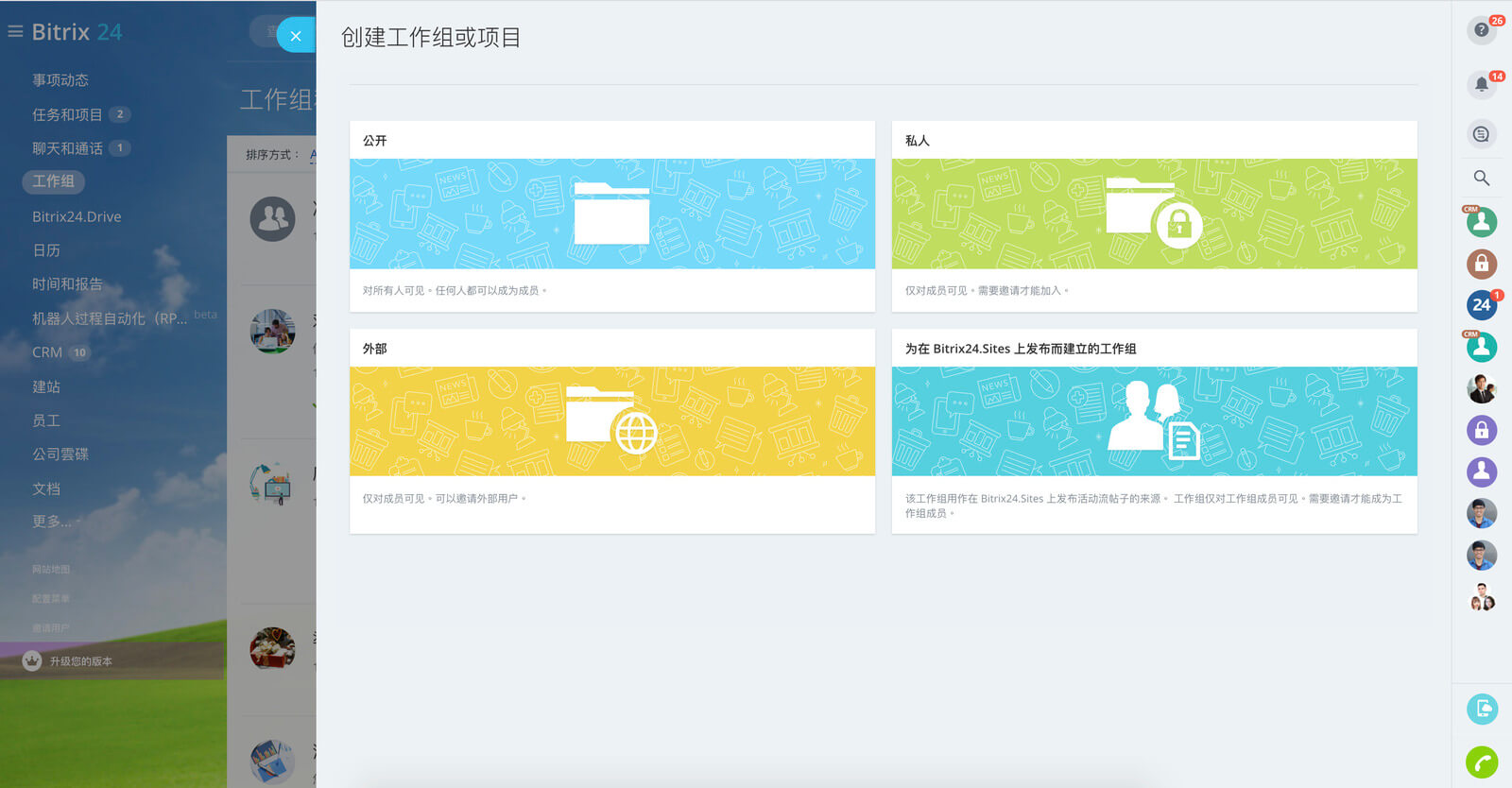Open the hamburger menu next to Bitrix 24

pyautogui.click(x=15, y=32)
